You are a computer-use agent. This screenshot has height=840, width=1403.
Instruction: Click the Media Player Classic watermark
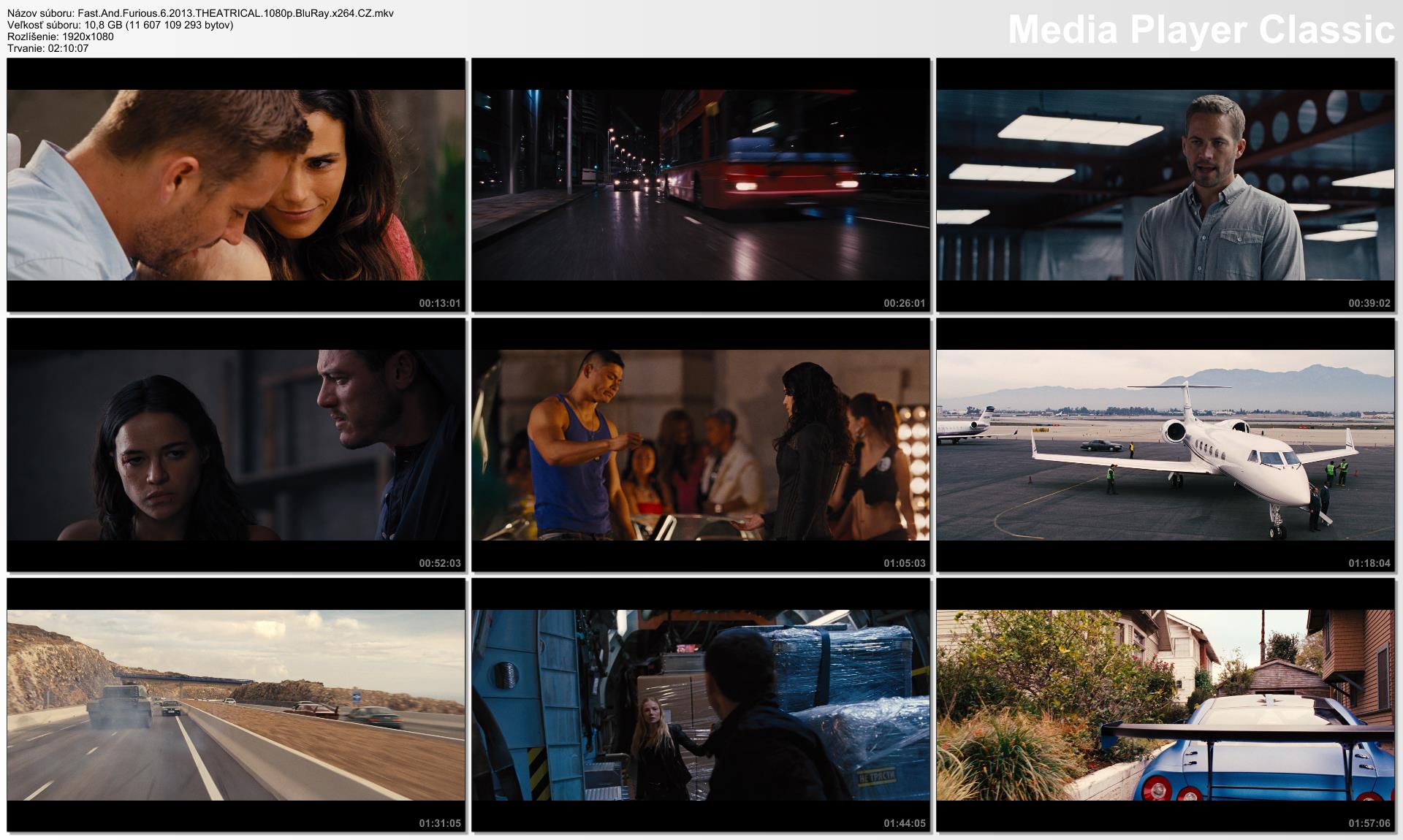click(1201, 31)
